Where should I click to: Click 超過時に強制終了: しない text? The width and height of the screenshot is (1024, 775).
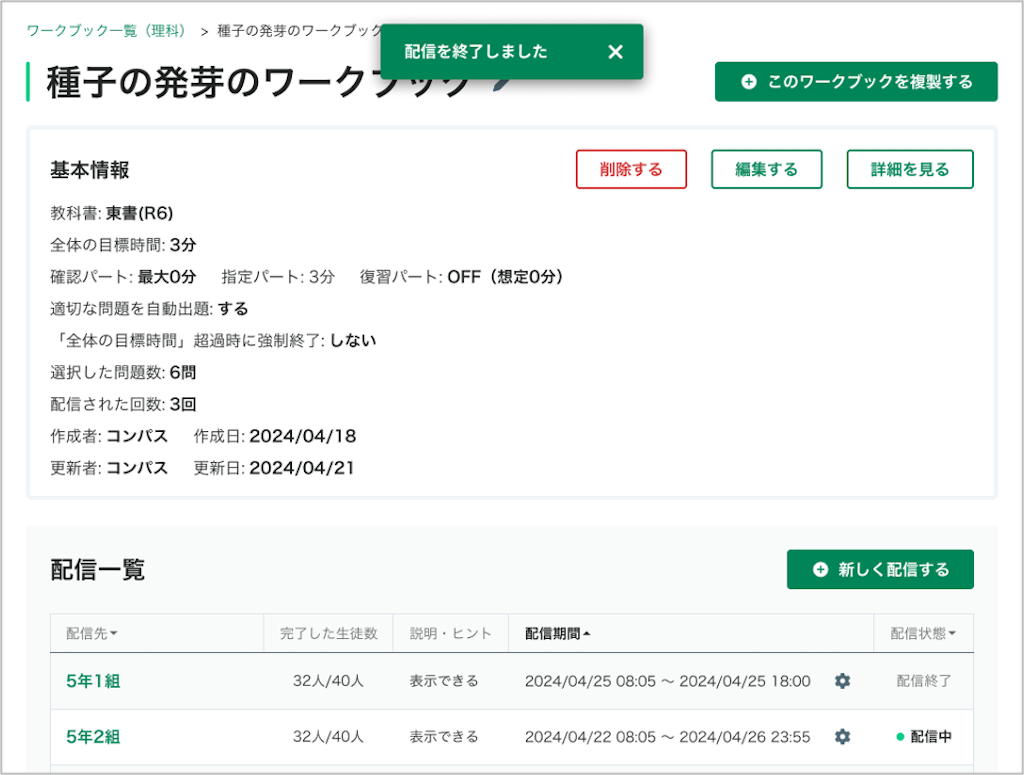213,341
